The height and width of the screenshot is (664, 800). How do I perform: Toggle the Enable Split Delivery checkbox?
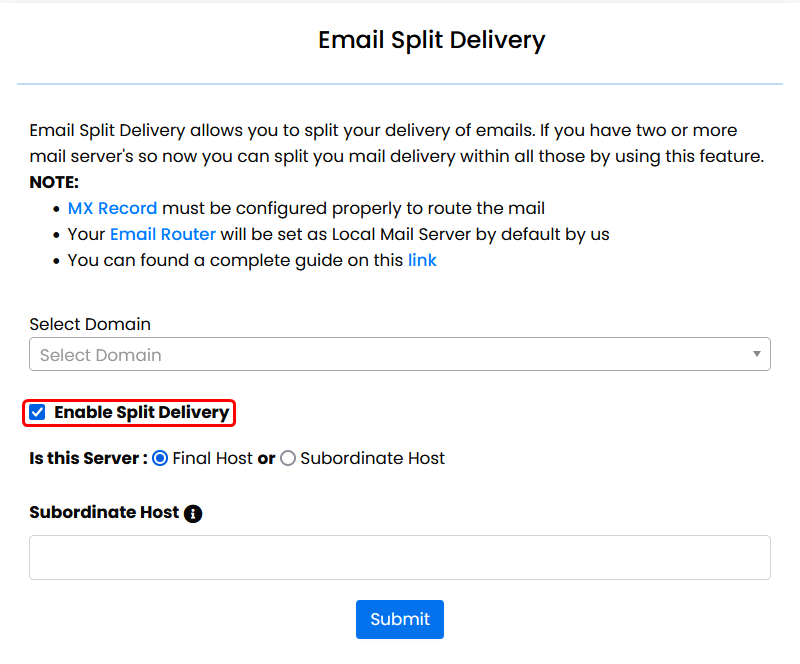pyautogui.click(x=38, y=412)
